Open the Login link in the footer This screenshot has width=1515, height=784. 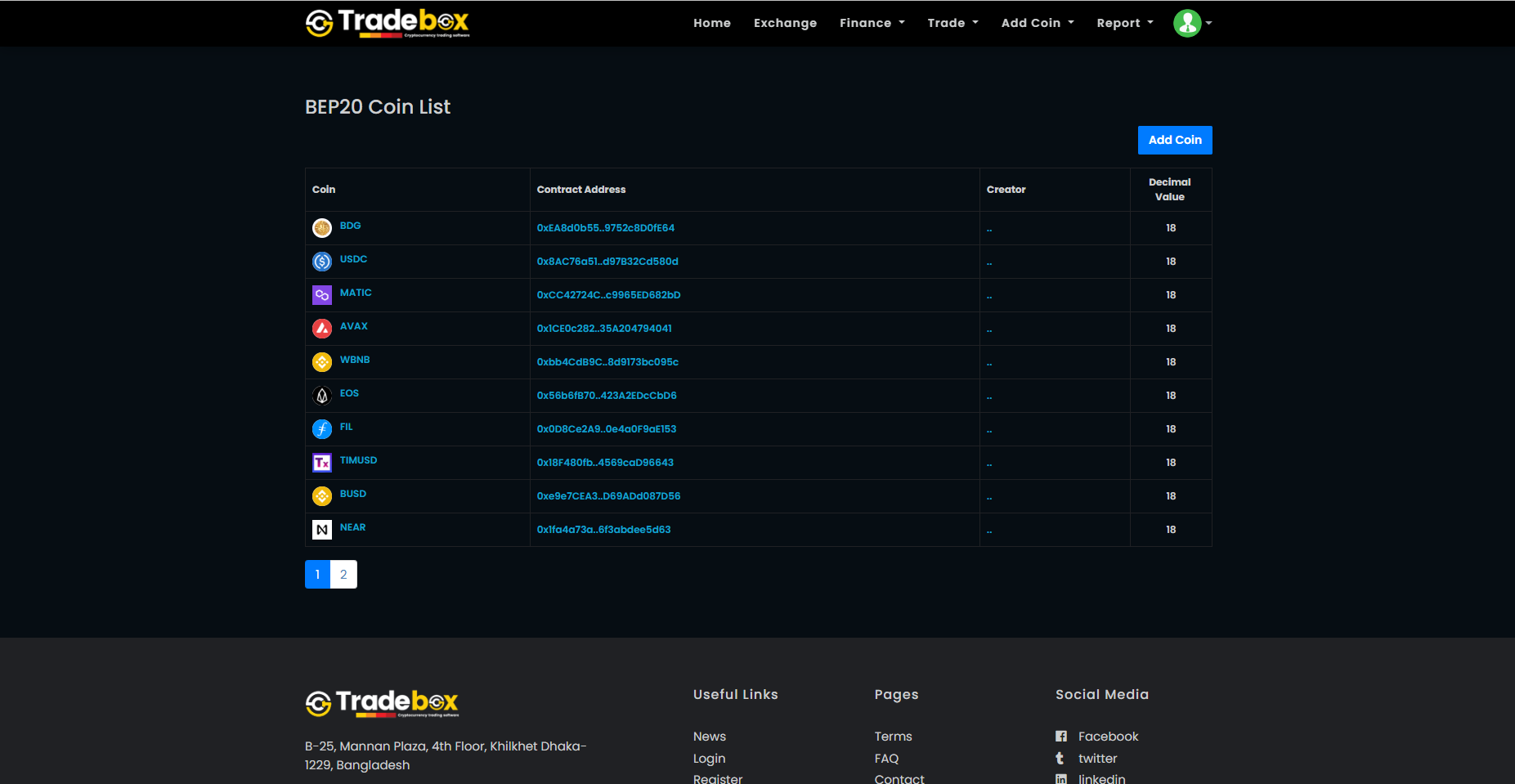point(709,759)
